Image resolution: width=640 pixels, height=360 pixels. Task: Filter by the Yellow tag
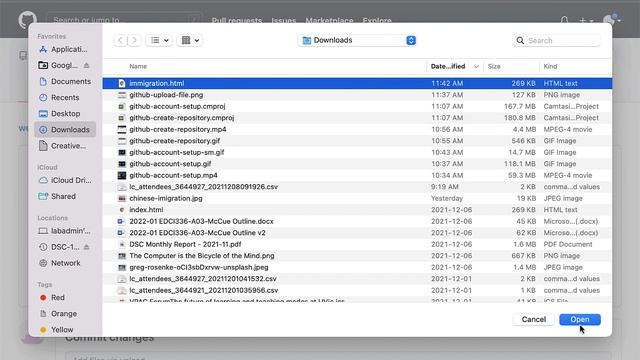pos(65,329)
